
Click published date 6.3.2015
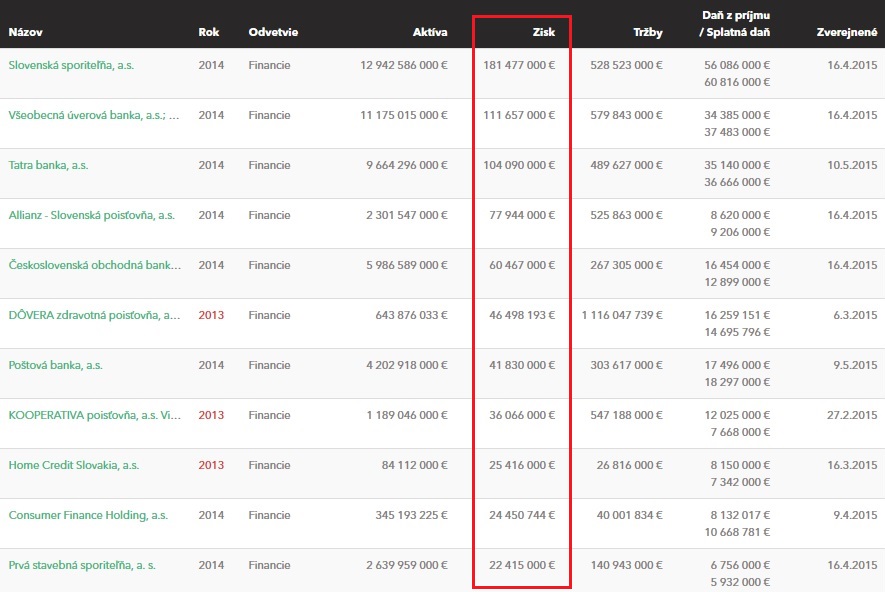(x=855, y=315)
